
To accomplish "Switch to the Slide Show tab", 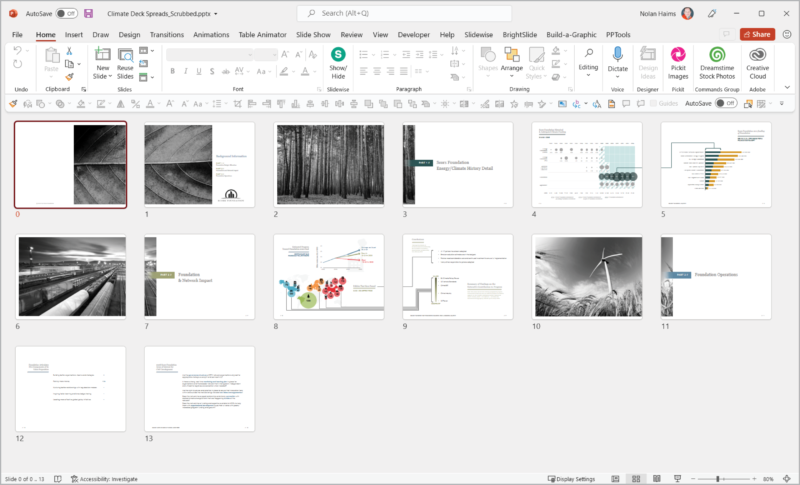I will point(313,35).
